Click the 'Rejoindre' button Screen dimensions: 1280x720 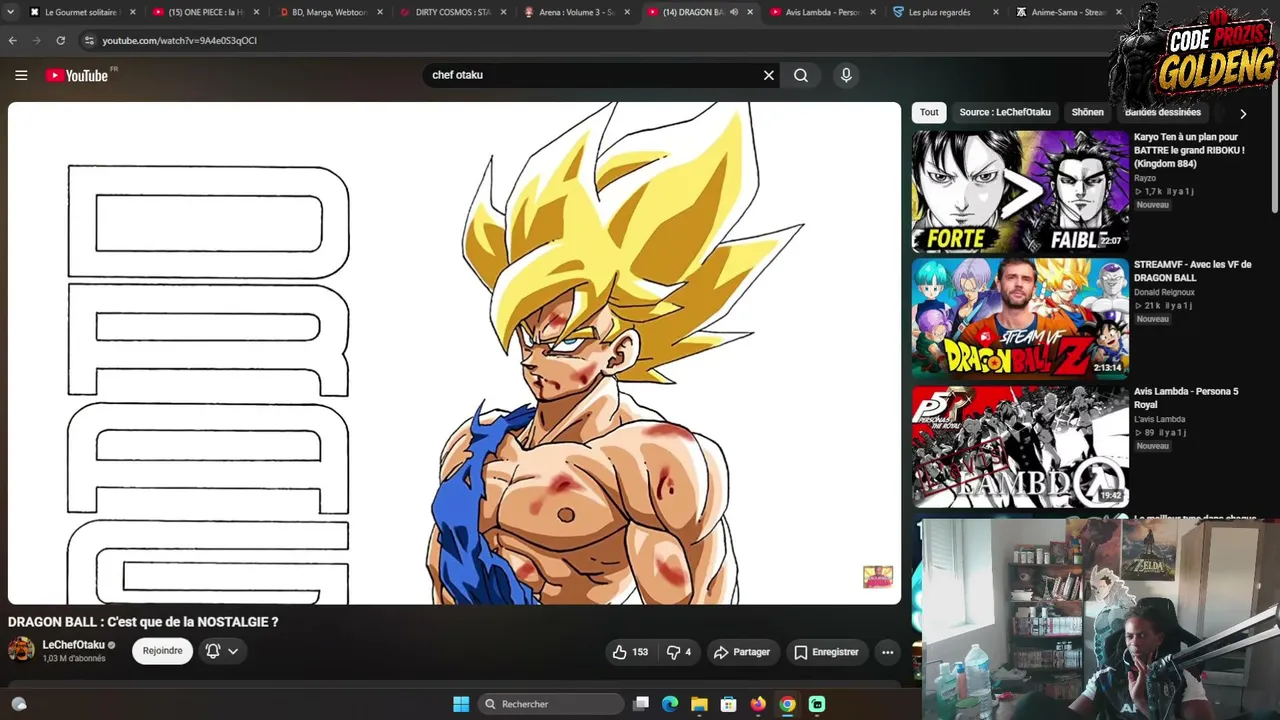[x=162, y=651]
